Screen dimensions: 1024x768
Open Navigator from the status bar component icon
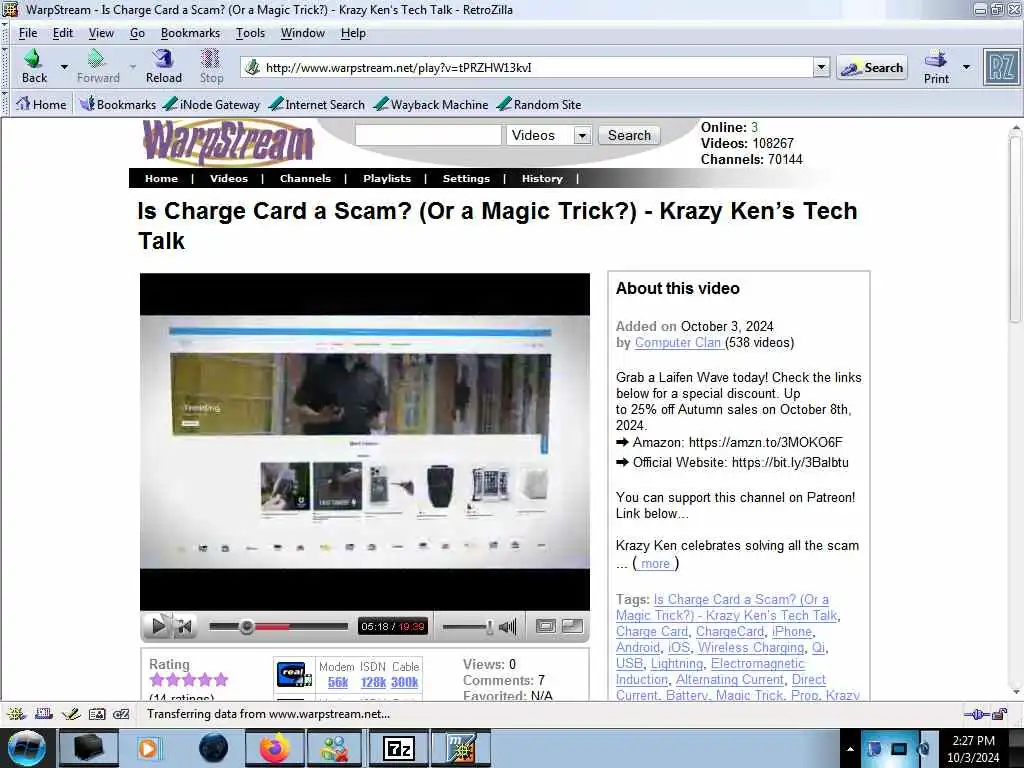[16, 714]
